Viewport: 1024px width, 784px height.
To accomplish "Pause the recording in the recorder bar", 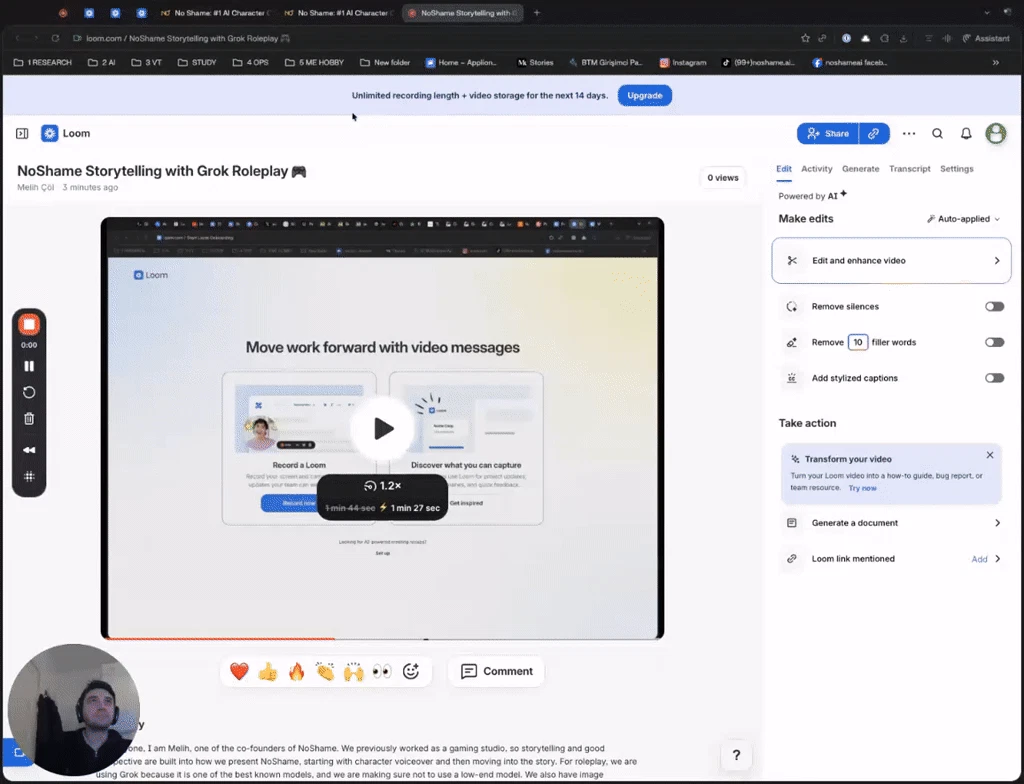I will pyautogui.click(x=29, y=367).
